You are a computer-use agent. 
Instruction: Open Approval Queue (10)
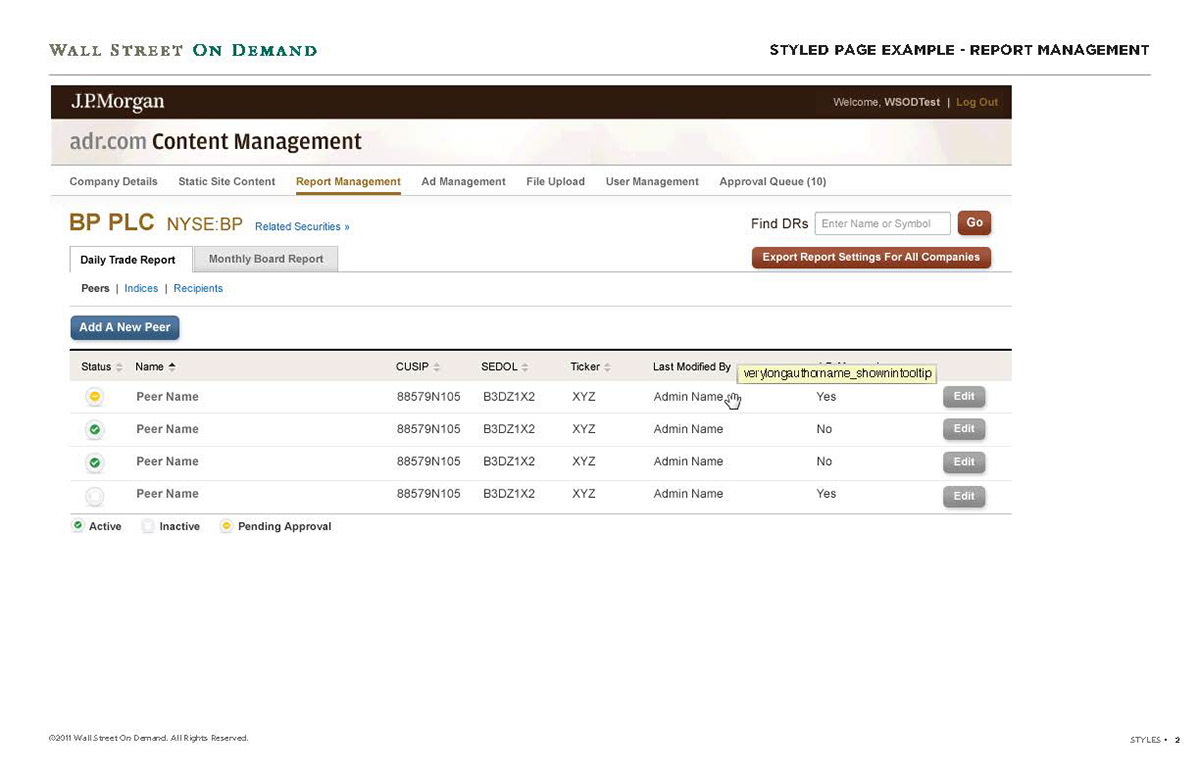772,182
